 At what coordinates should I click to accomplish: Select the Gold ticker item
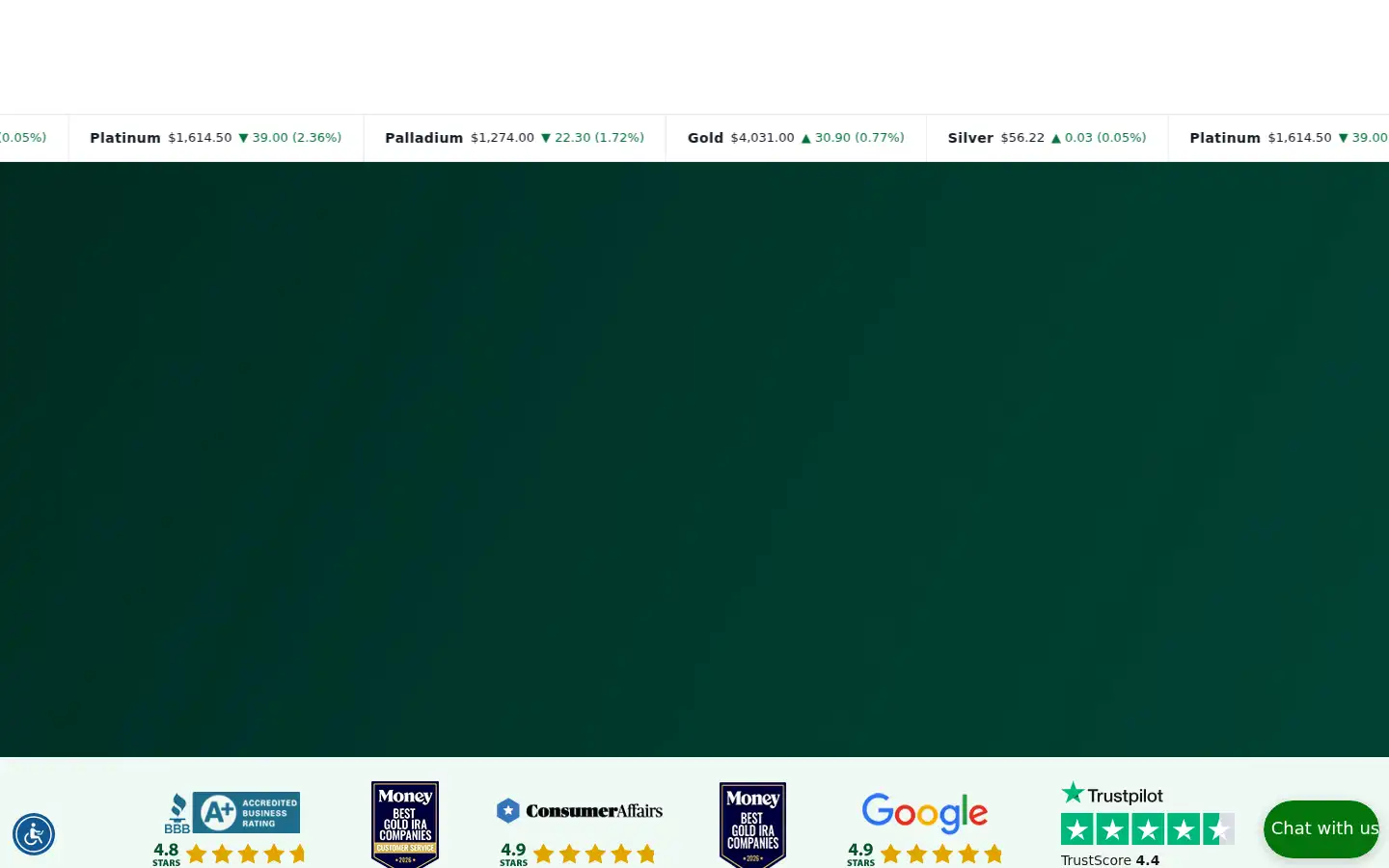(796, 138)
